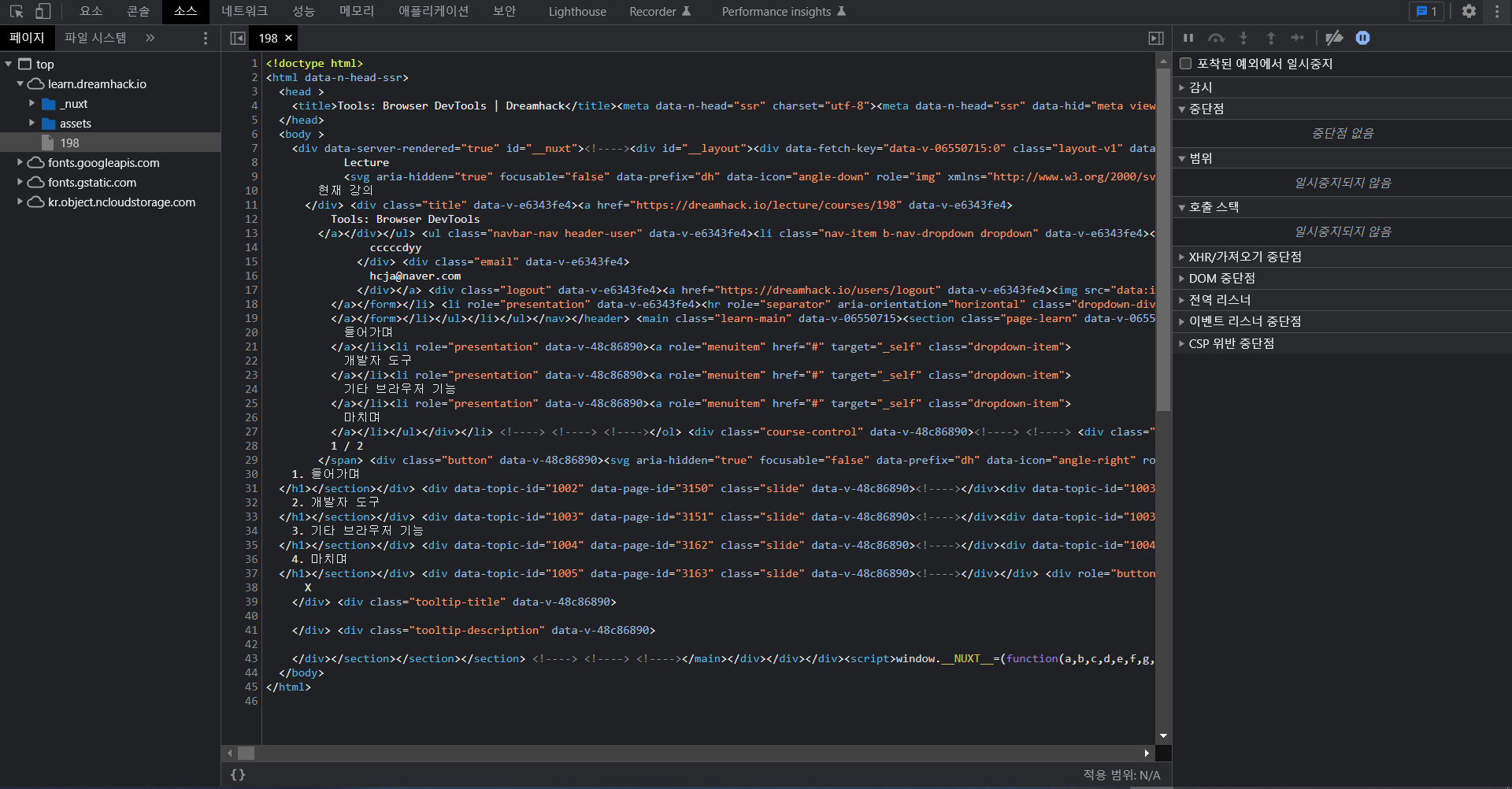
Task: Open the DevTools three-dot customize menu
Action: (x=1497, y=12)
